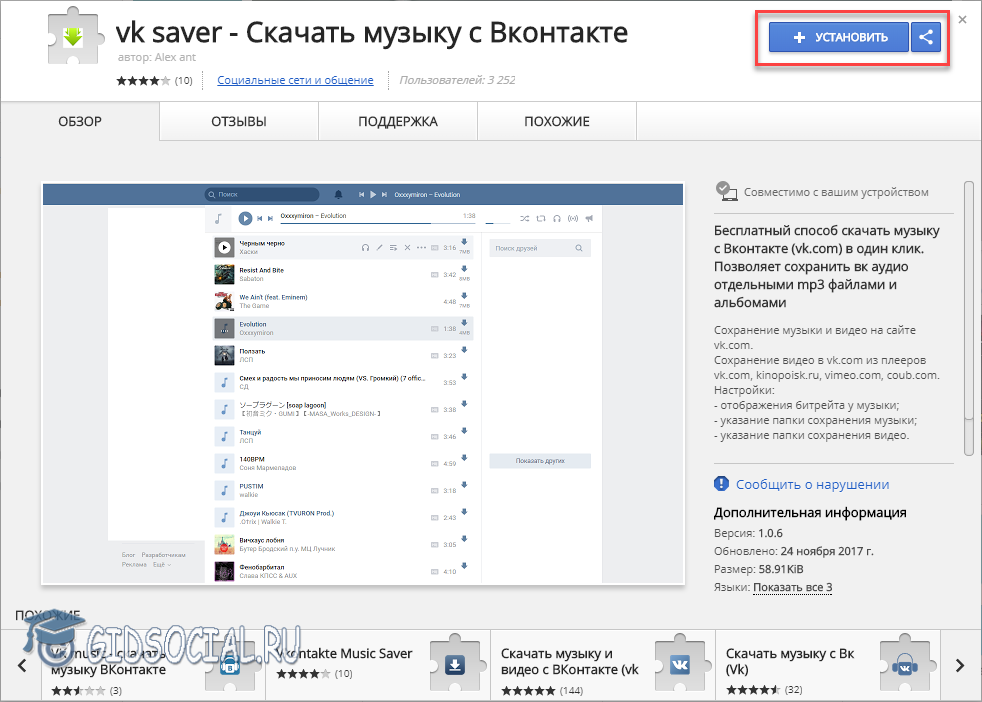
Task: Click the extension screenshot preview image
Action: 362,384
